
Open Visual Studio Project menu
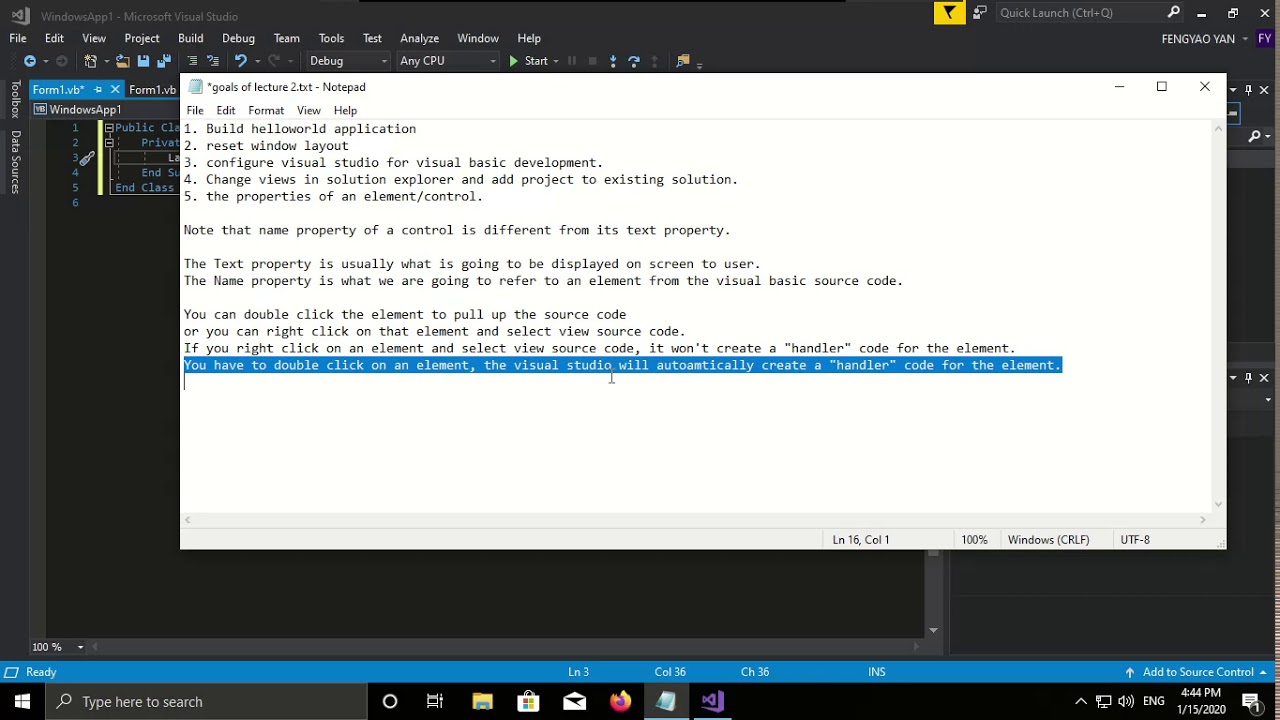coord(142,38)
